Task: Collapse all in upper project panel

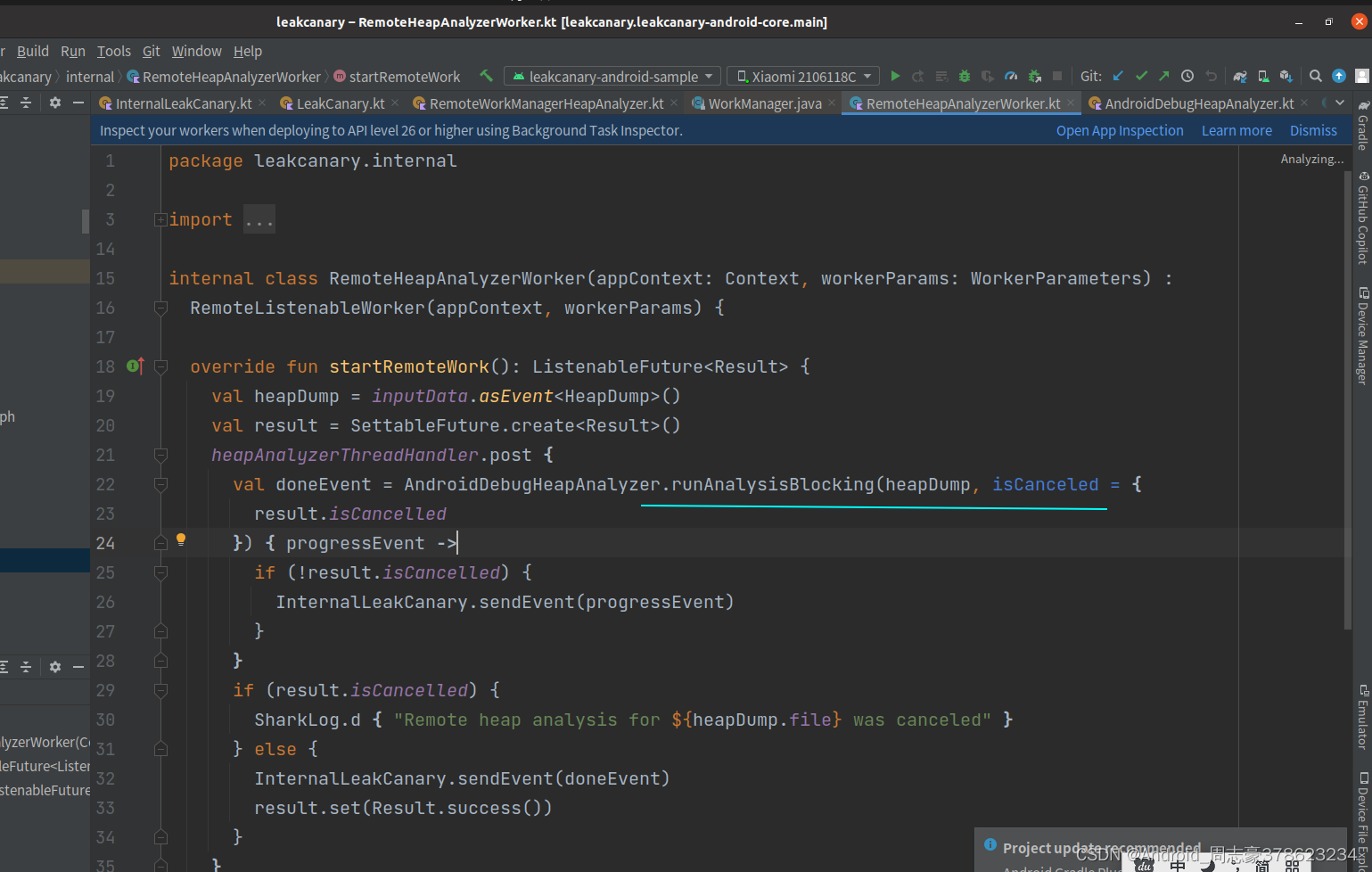Action: click(26, 103)
